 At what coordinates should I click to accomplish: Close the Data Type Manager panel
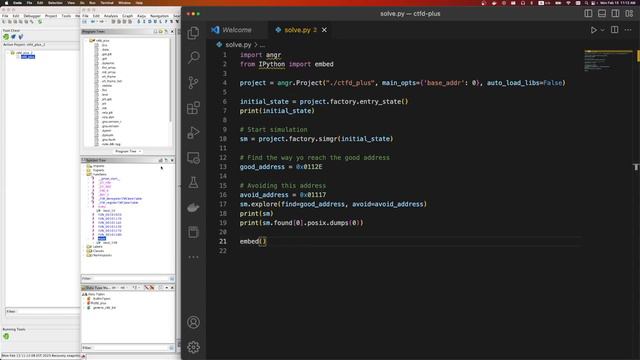[172, 288]
